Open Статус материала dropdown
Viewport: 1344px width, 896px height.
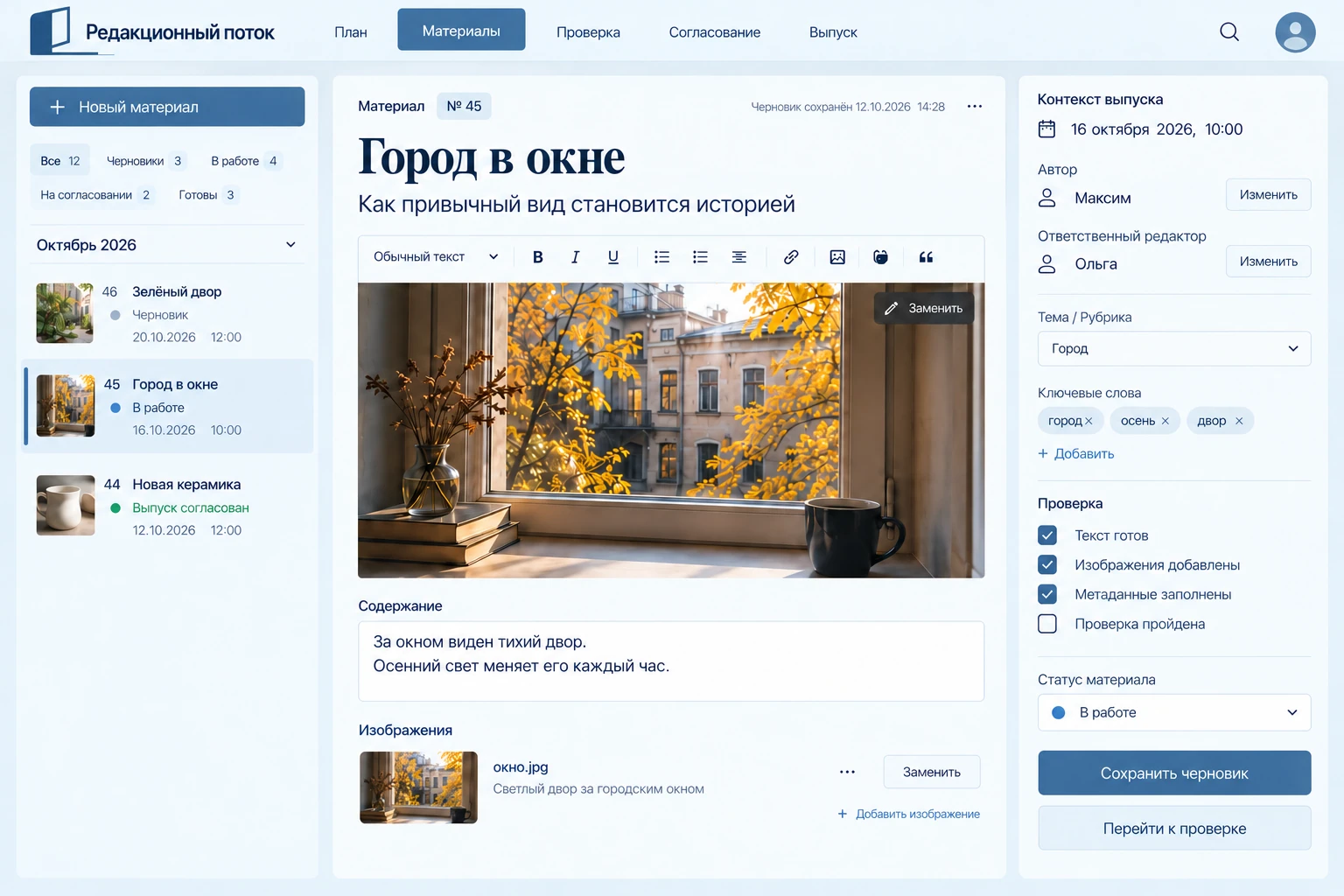1174,712
